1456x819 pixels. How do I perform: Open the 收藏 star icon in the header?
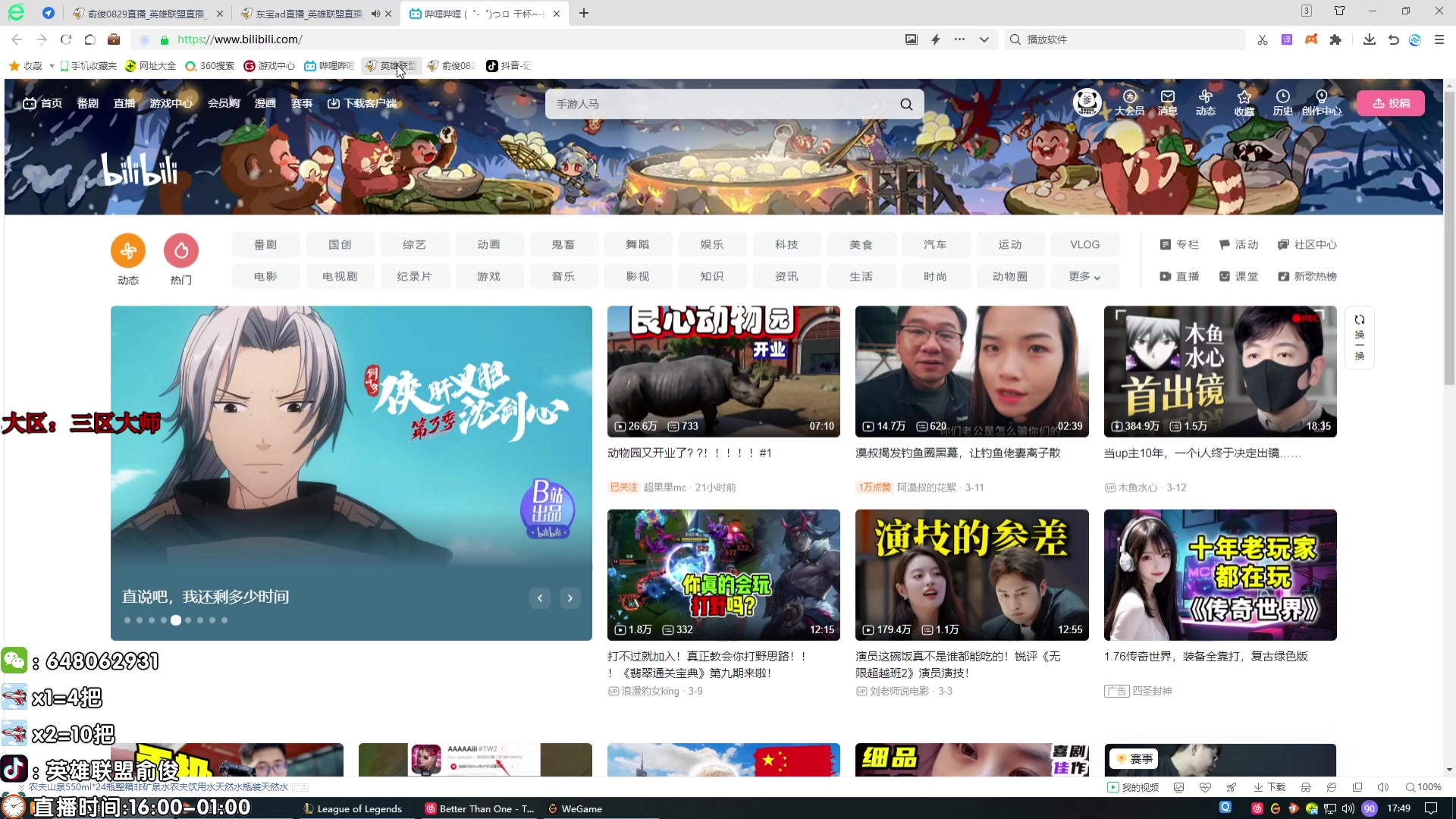1244,102
